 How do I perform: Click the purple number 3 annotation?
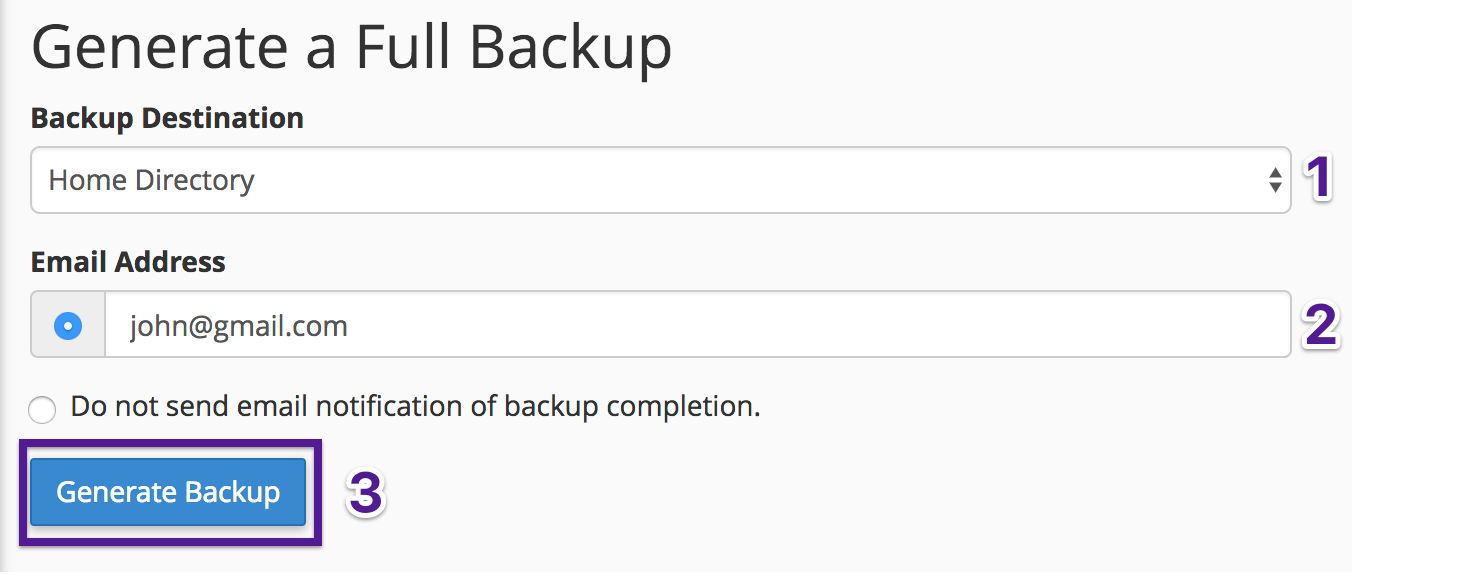tap(365, 493)
